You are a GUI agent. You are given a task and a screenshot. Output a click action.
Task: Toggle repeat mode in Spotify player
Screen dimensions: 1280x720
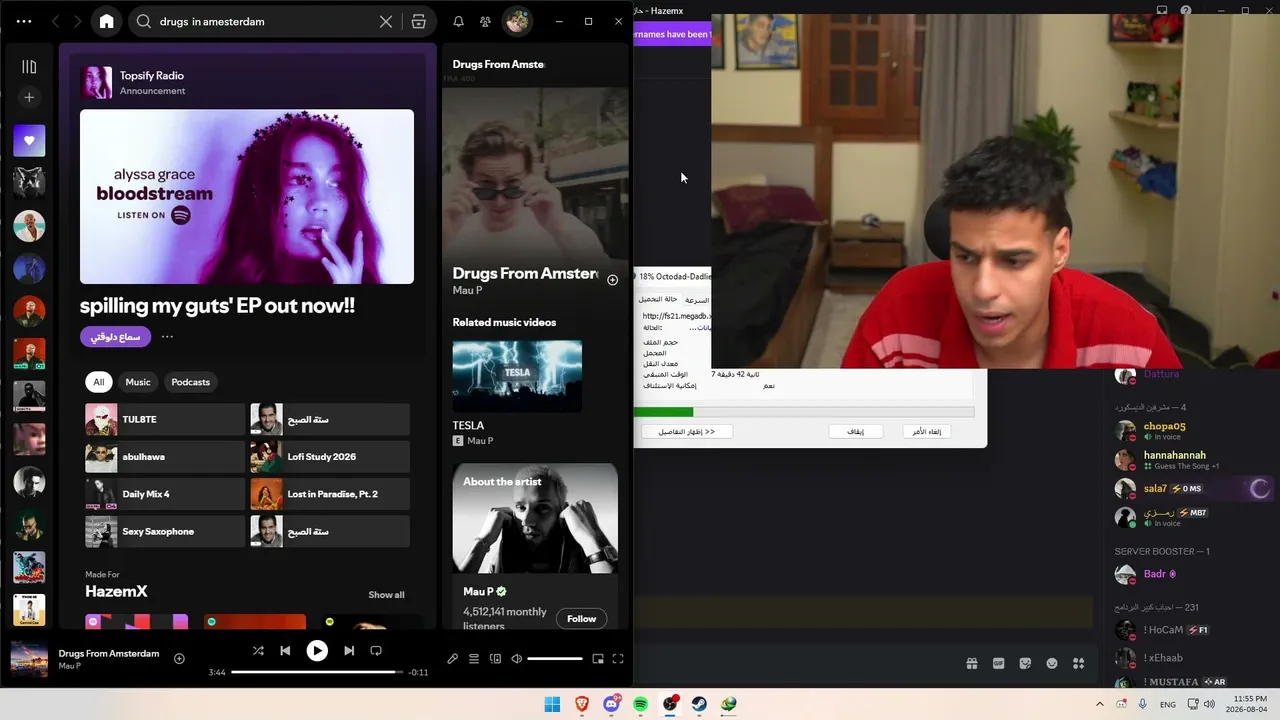coord(376,651)
